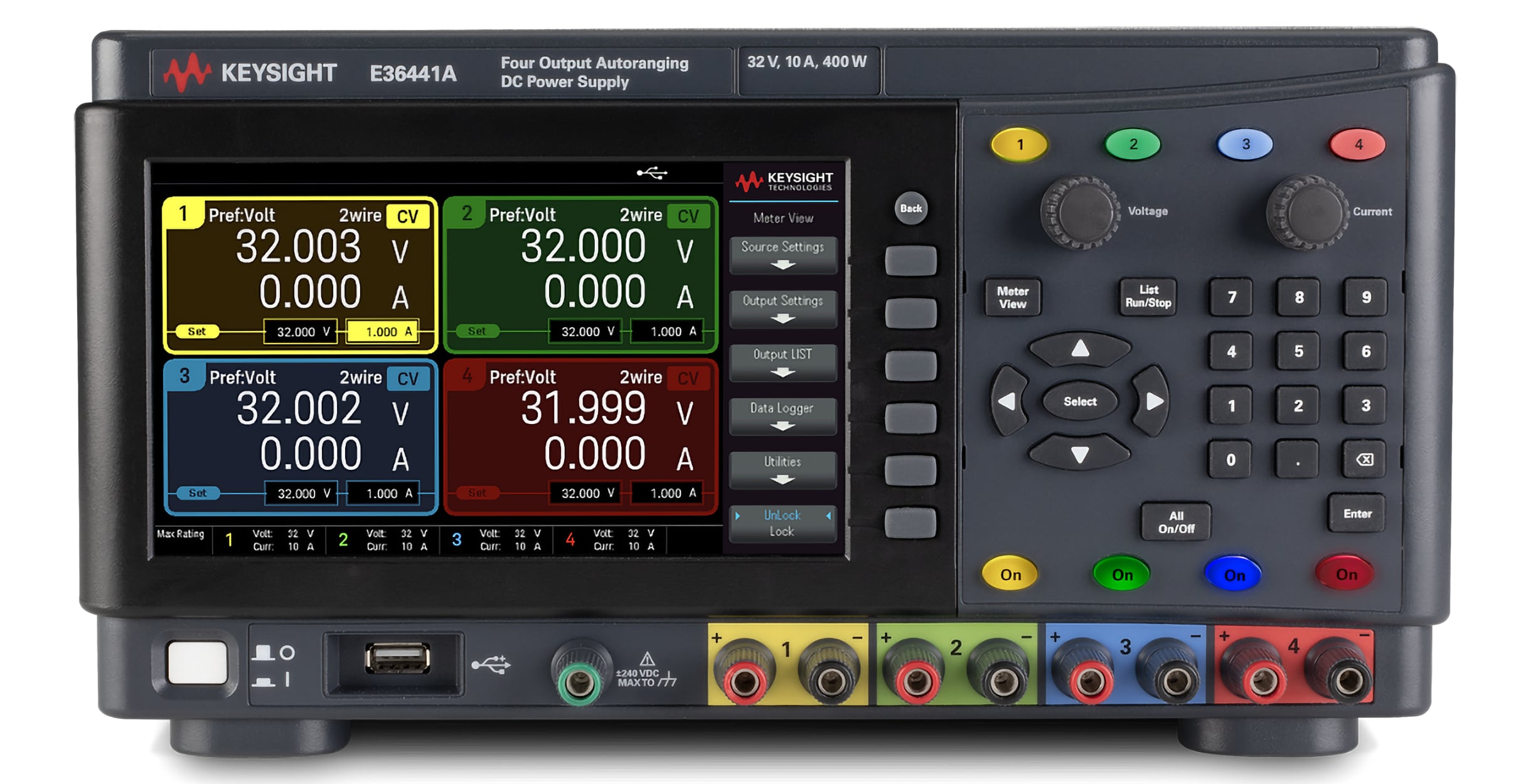Image resolution: width=1531 pixels, height=784 pixels.
Task: Click the 31.999 V reading on channel 4
Action: coord(607,408)
